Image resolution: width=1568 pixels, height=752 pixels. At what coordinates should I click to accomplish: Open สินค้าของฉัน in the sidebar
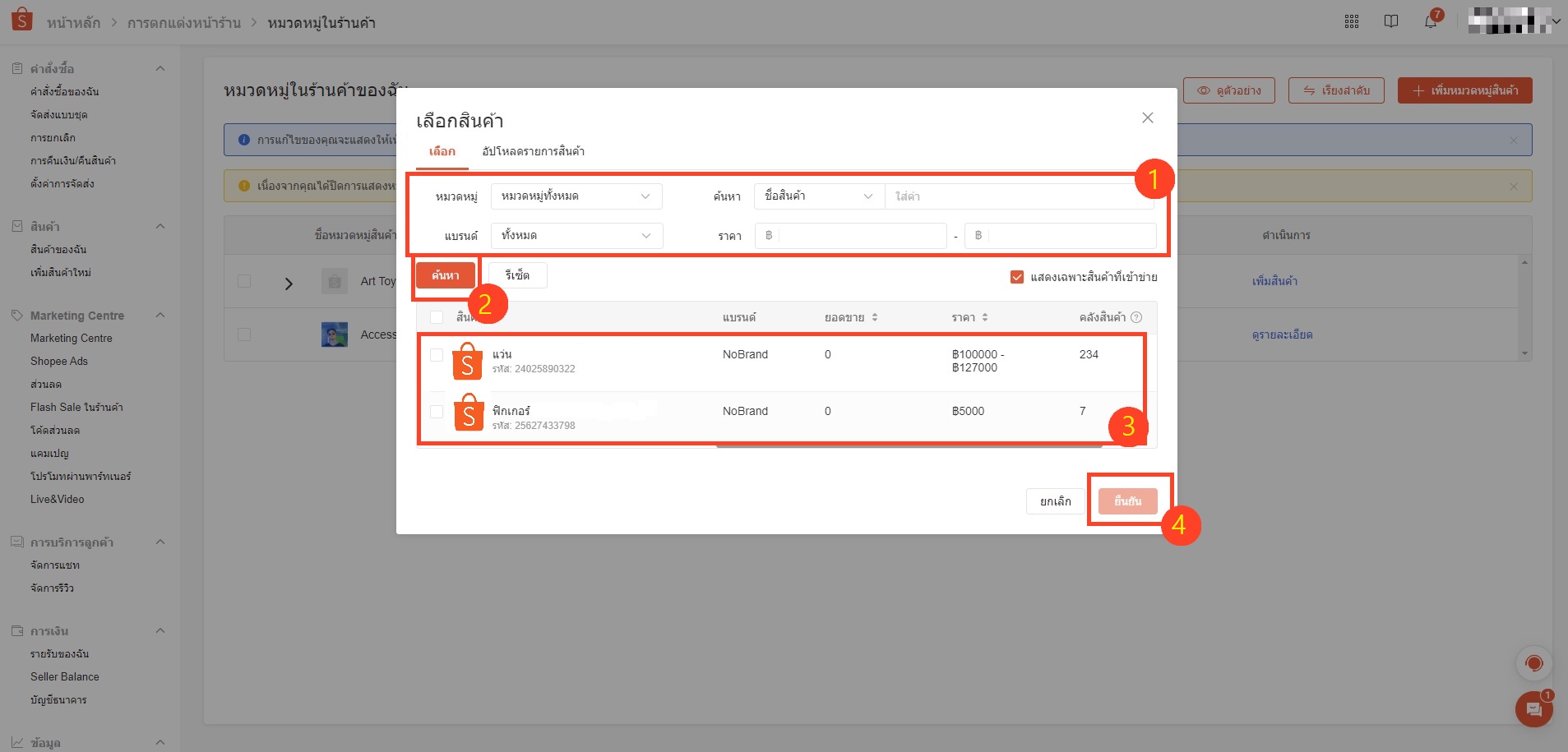point(58,249)
